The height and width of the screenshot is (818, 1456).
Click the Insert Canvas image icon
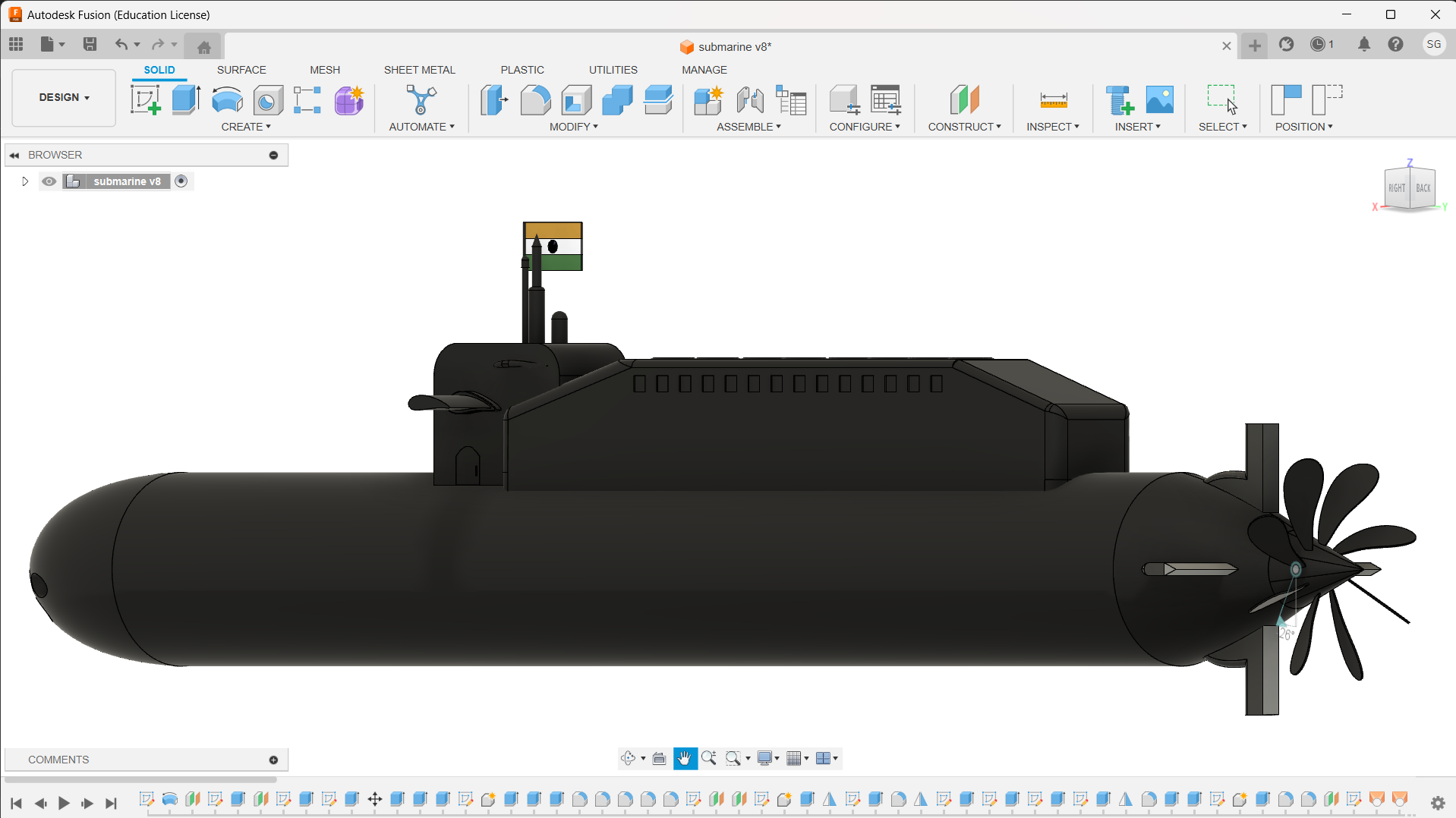click(1159, 99)
